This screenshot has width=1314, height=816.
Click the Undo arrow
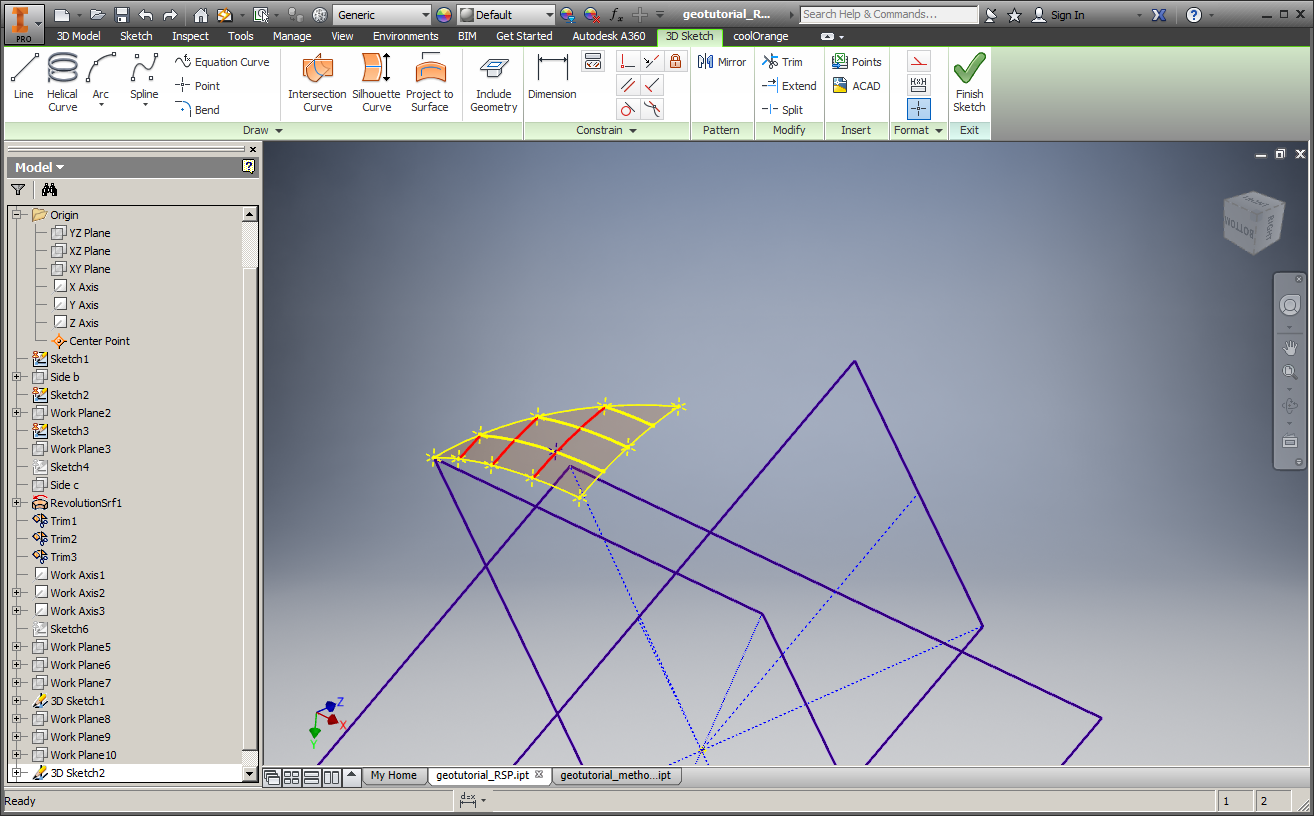[x=146, y=15]
